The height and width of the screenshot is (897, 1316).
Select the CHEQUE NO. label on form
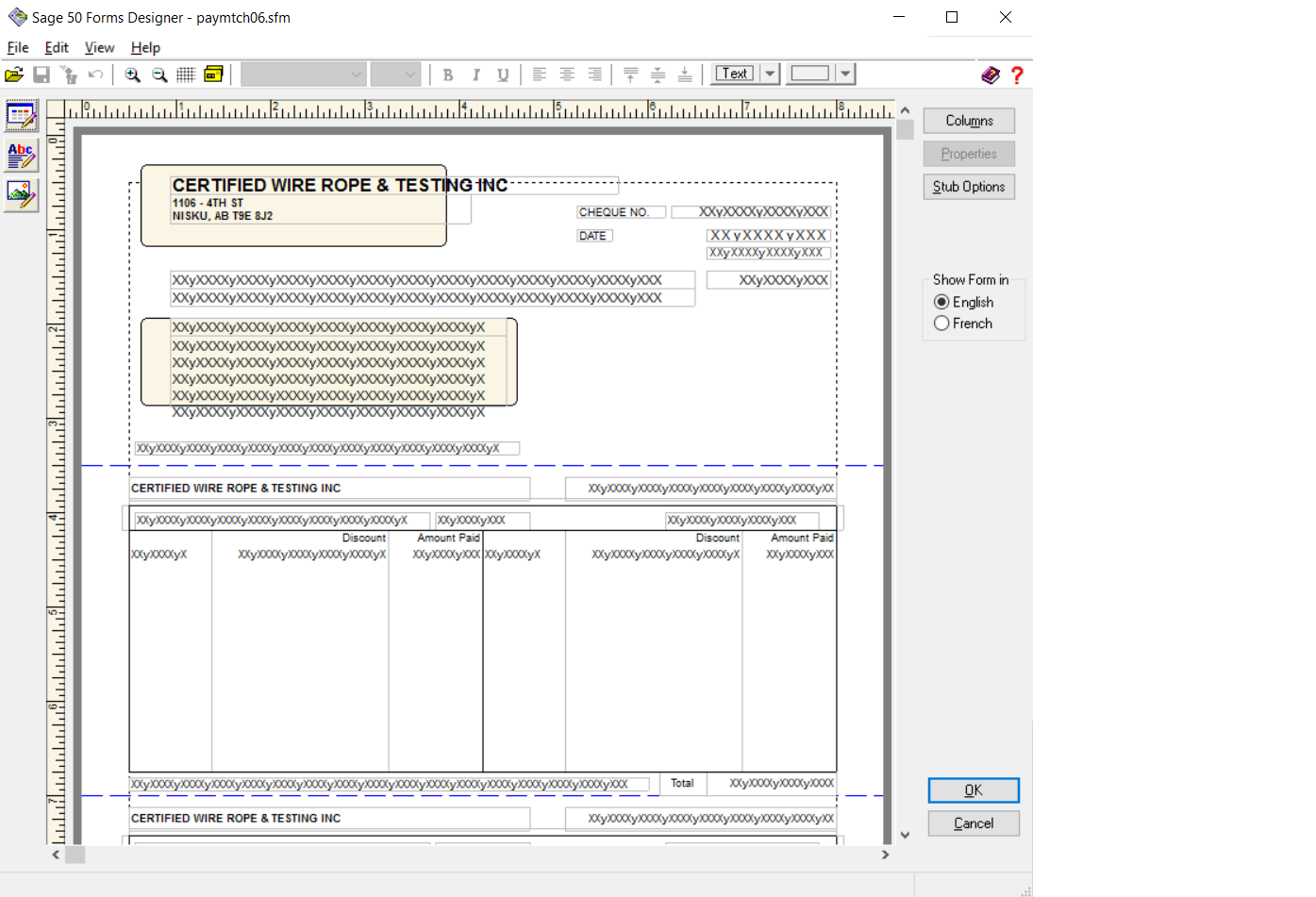pos(622,212)
